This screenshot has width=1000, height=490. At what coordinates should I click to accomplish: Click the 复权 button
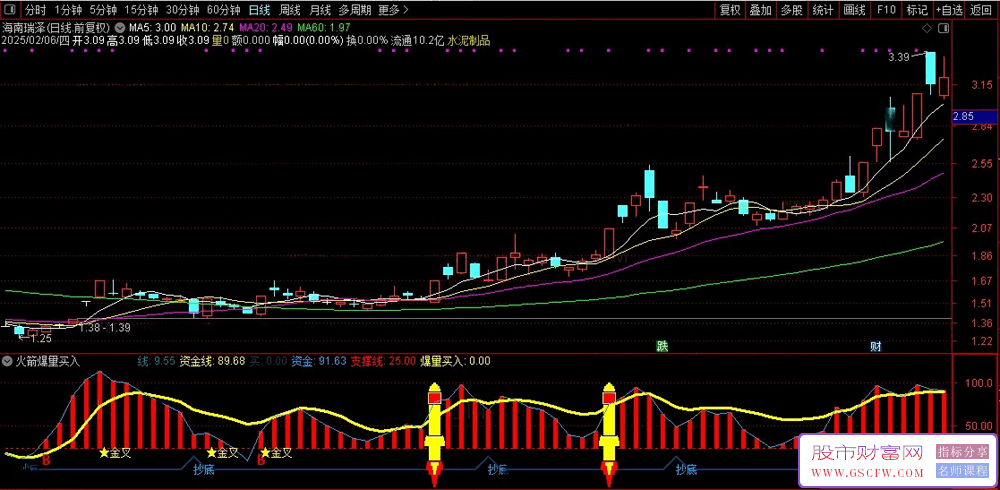(x=731, y=10)
